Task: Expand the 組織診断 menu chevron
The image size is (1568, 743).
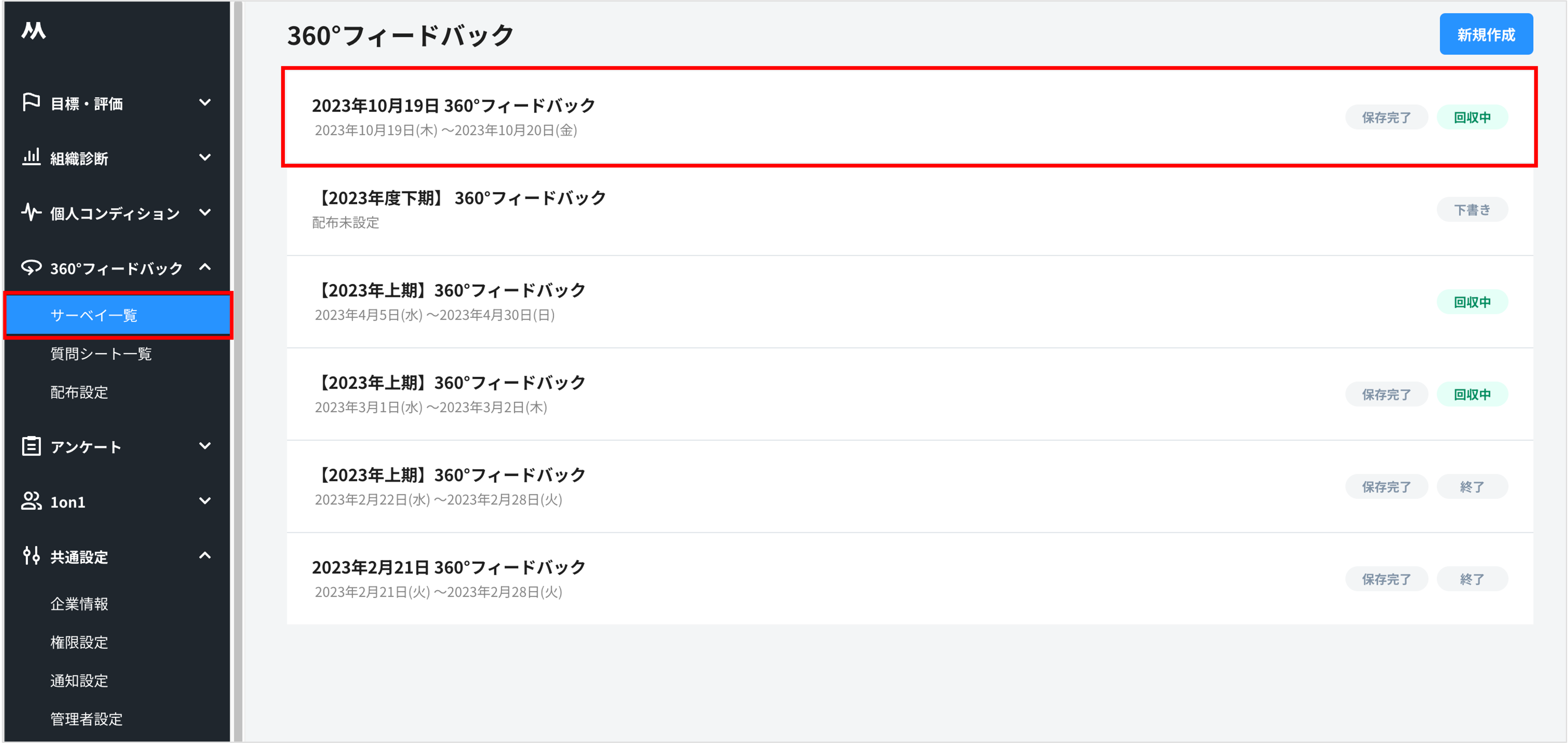Action: tap(205, 157)
